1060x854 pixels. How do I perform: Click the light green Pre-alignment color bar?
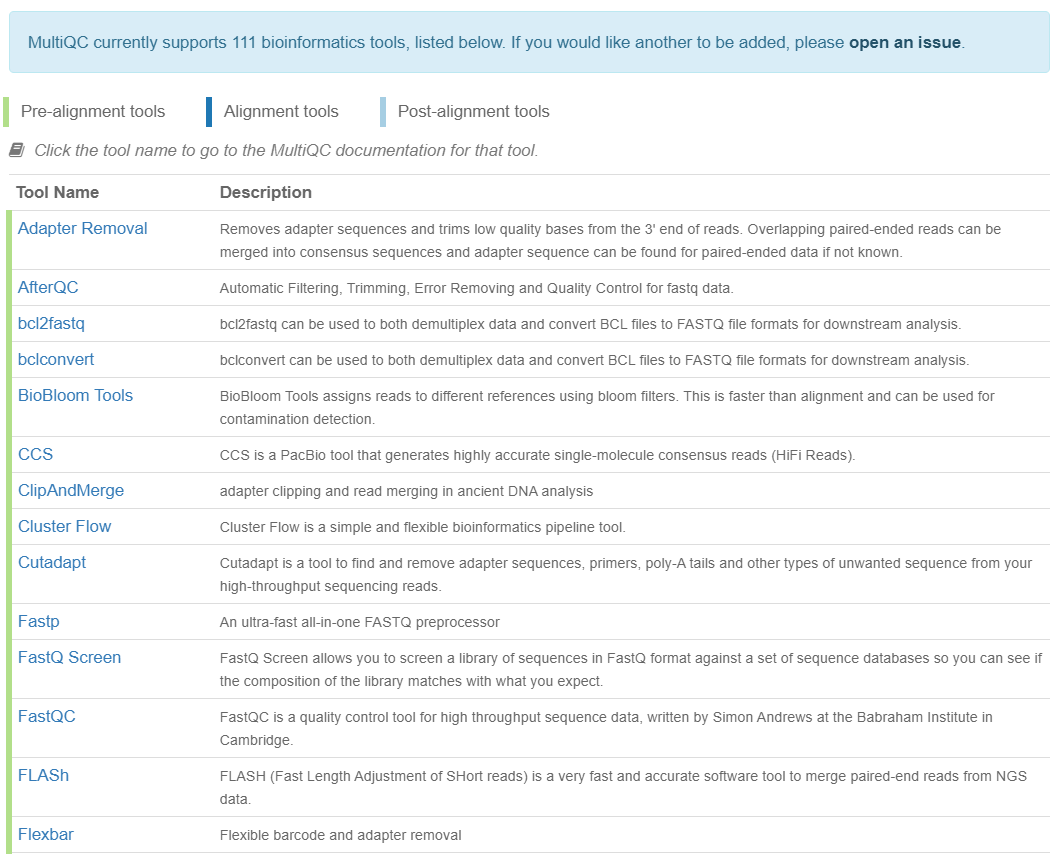click(x=6, y=112)
